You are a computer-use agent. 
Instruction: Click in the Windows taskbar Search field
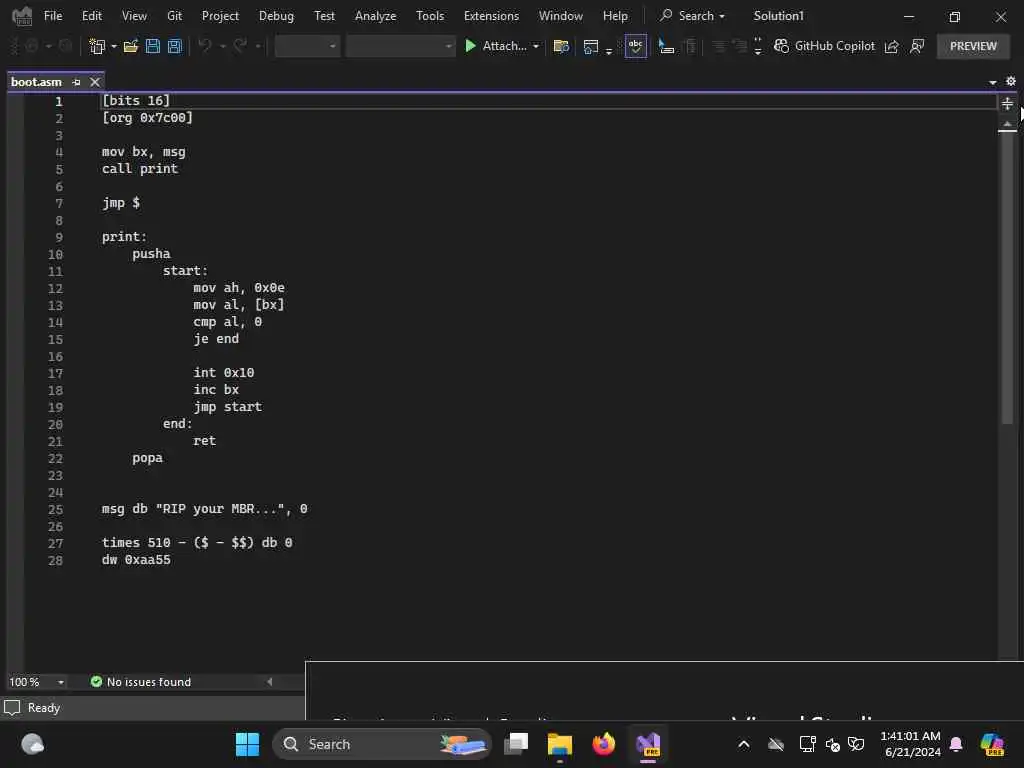[381, 744]
